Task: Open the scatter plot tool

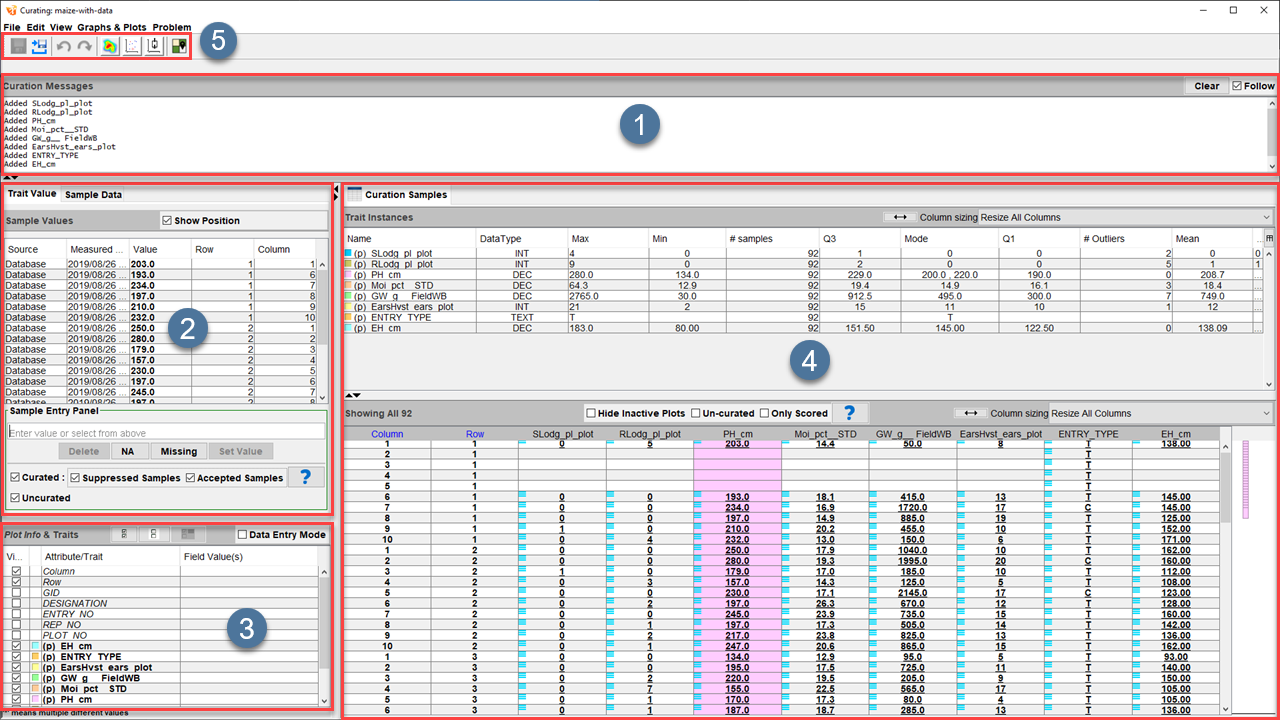Action: [x=132, y=46]
